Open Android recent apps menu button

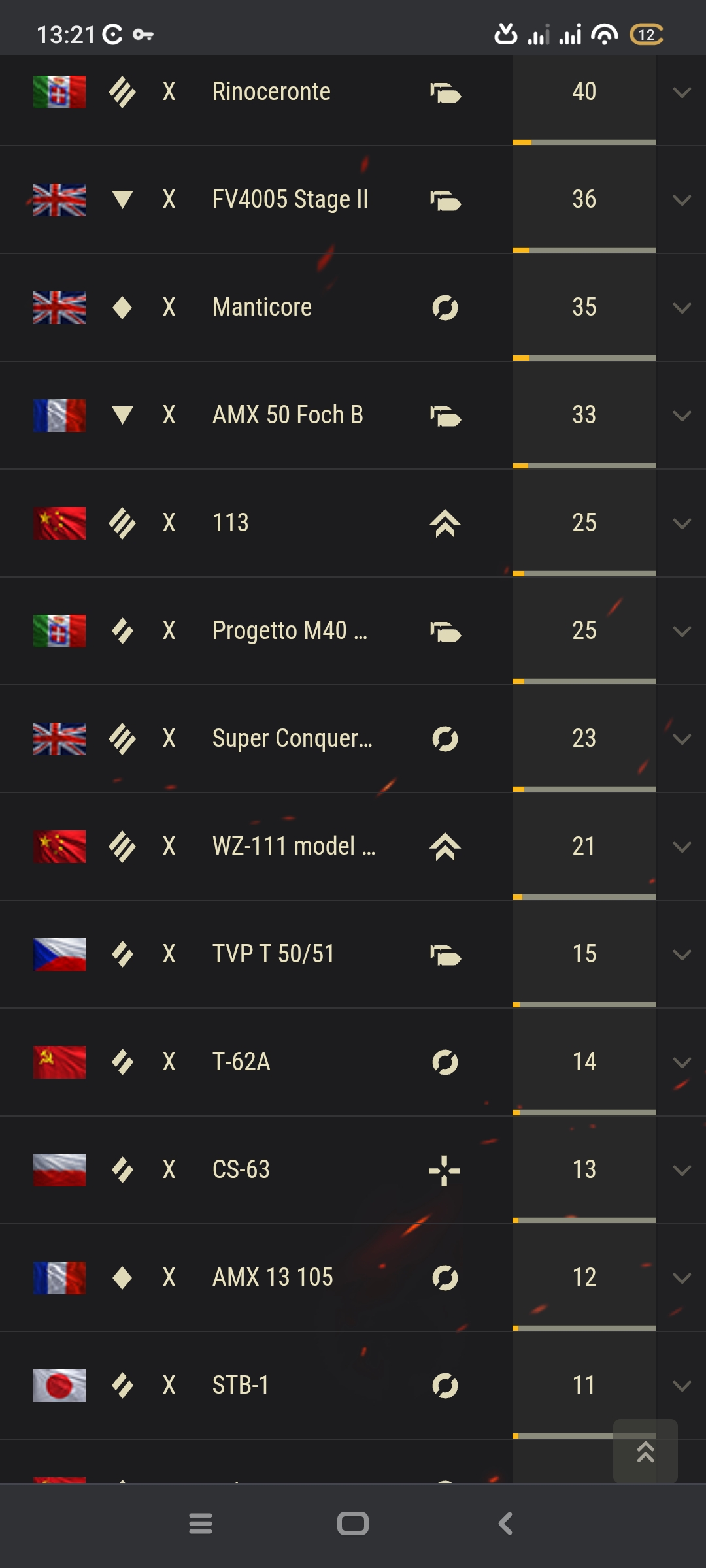click(201, 1524)
